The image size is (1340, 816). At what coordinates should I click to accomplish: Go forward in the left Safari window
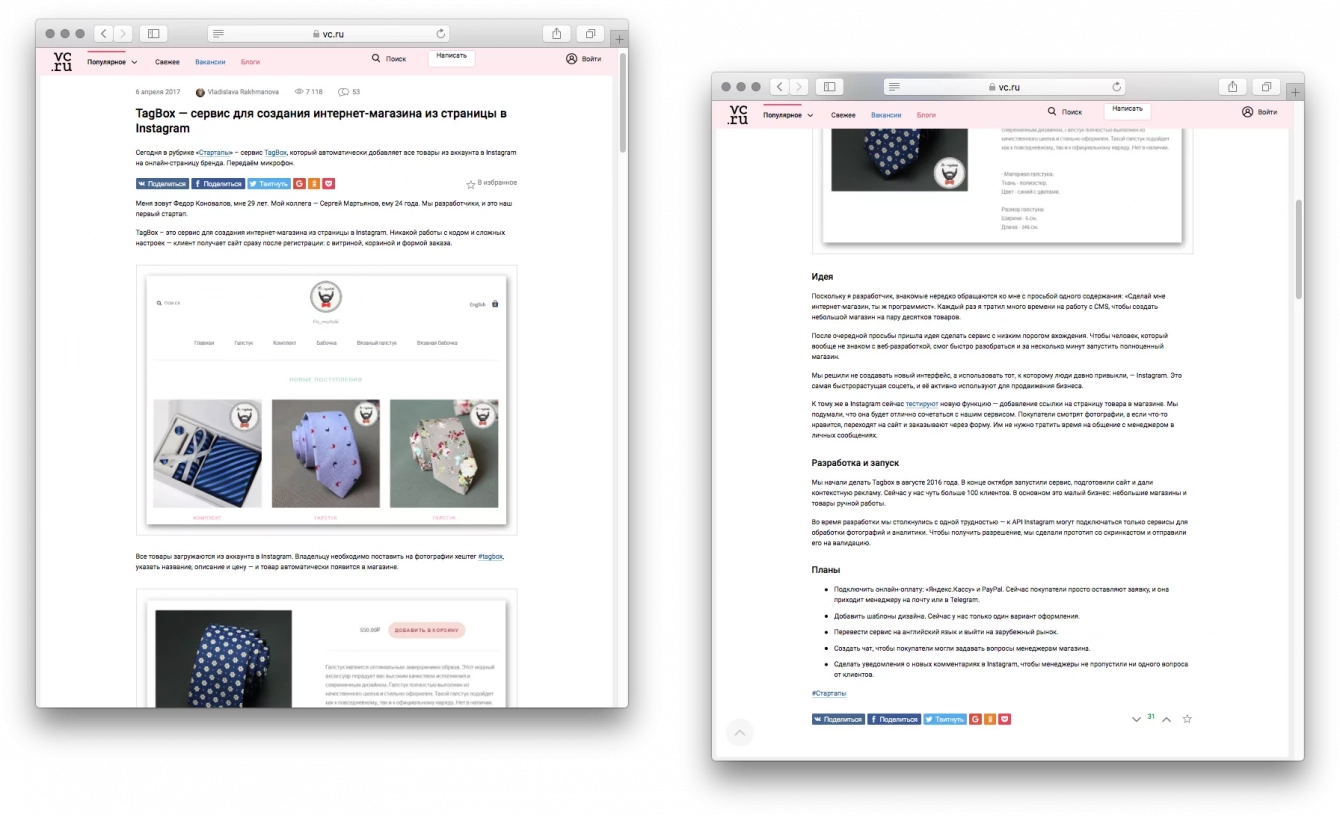click(x=122, y=34)
